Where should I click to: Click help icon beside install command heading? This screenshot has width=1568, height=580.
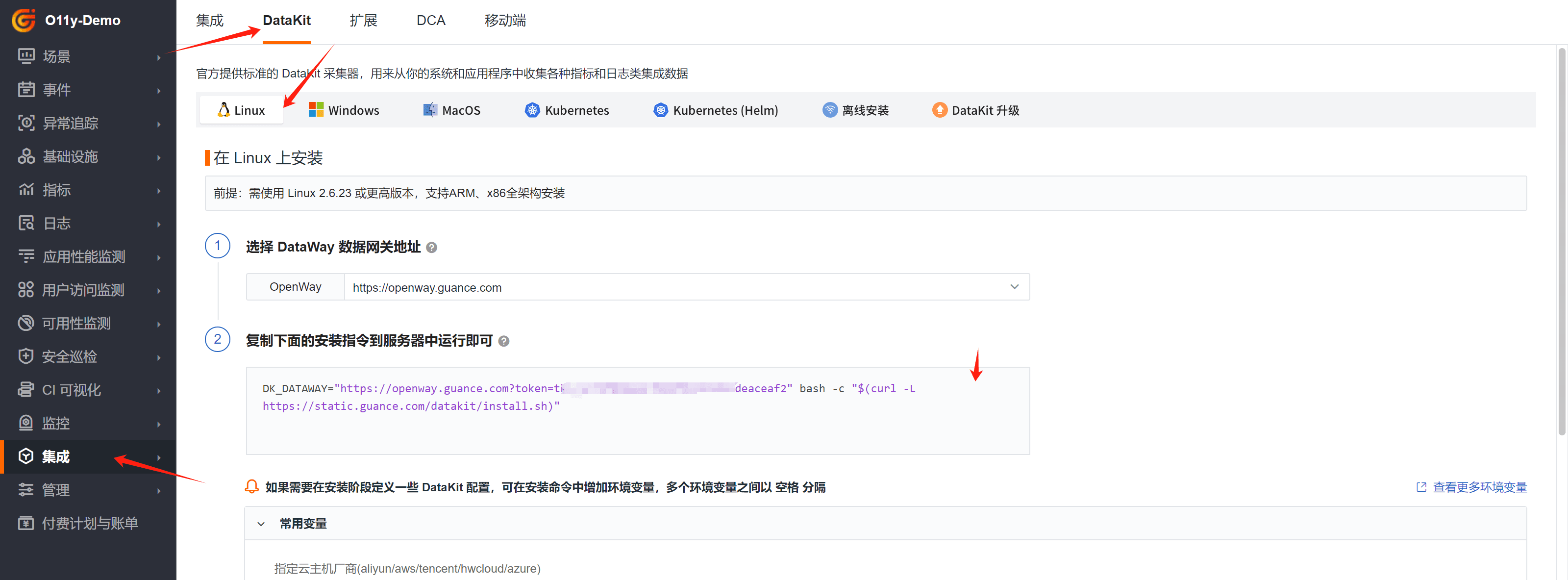503,341
